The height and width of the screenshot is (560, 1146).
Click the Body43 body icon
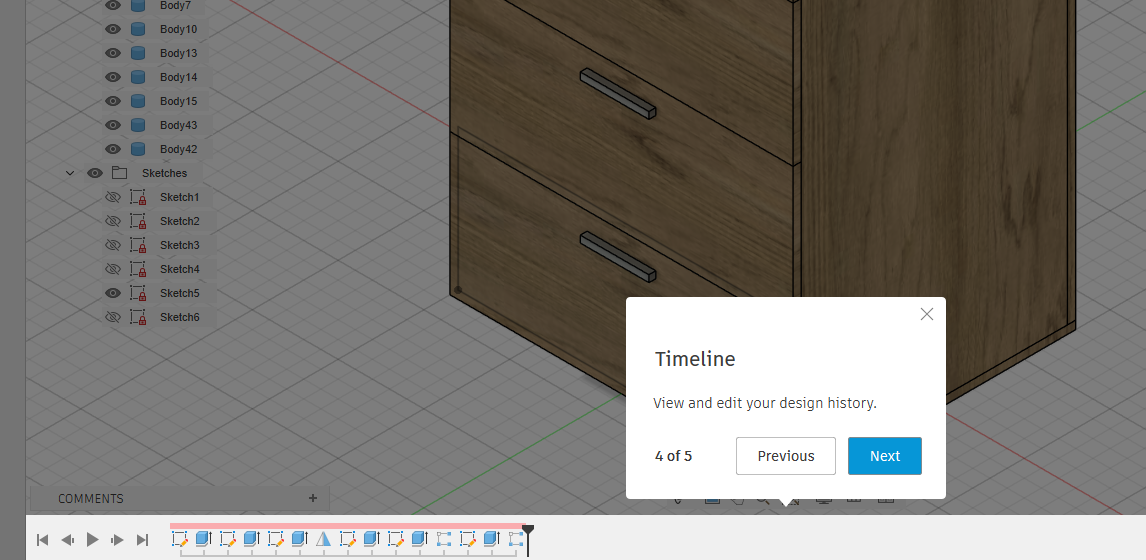tap(138, 125)
